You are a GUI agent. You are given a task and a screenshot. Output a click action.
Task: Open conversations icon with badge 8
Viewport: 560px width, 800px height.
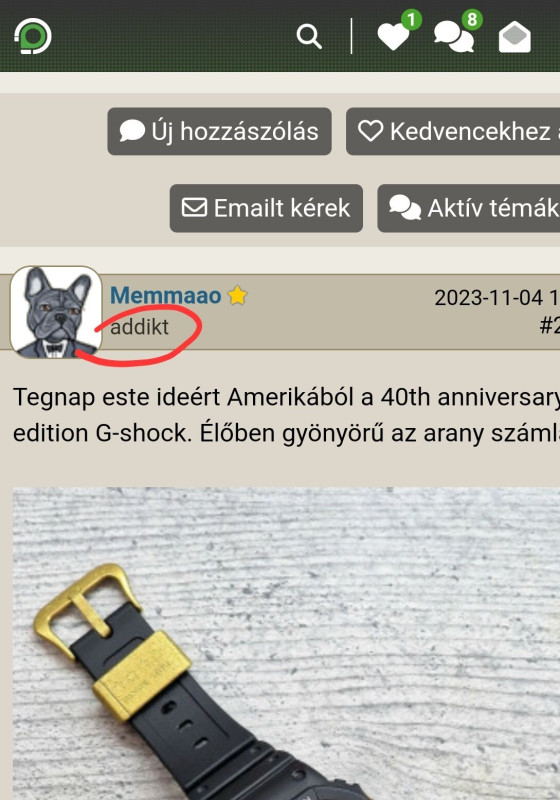click(x=457, y=32)
